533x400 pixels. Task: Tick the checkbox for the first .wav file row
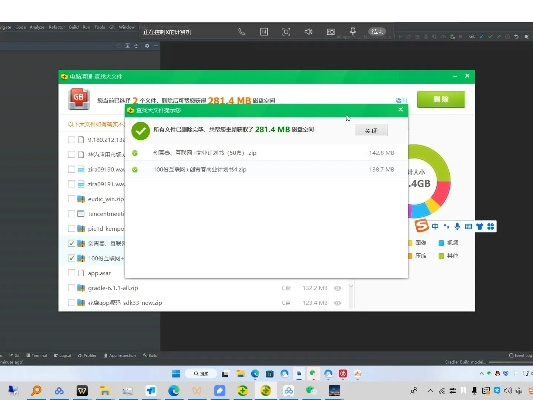(x=71, y=169)
